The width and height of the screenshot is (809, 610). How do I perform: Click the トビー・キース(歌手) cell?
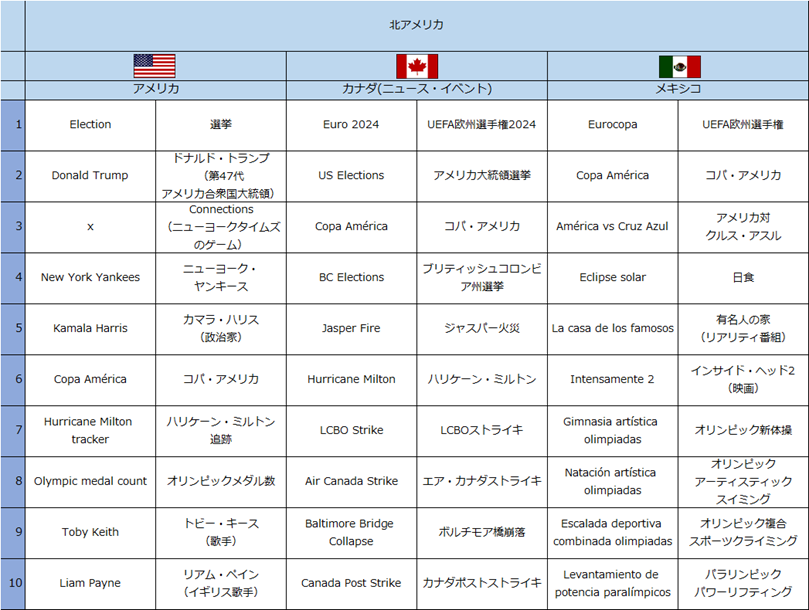click(x=221, y=532)
